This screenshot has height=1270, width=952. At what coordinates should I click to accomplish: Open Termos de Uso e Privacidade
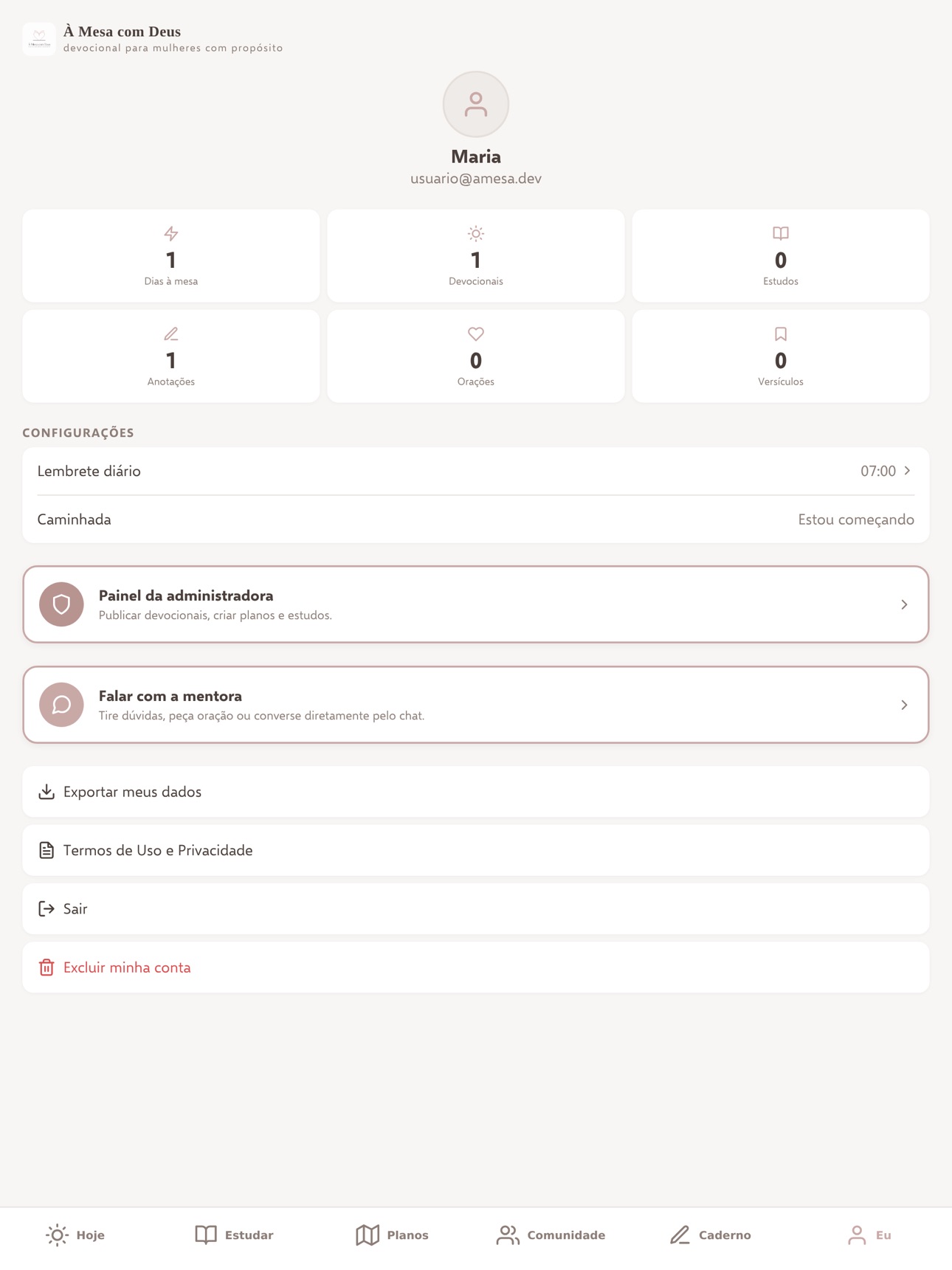coord(475,850)
